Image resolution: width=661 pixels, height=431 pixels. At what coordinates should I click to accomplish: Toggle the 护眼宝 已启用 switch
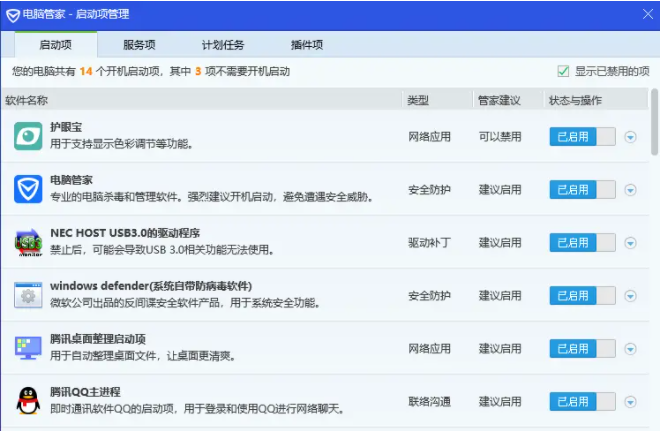tap(582, 137)
